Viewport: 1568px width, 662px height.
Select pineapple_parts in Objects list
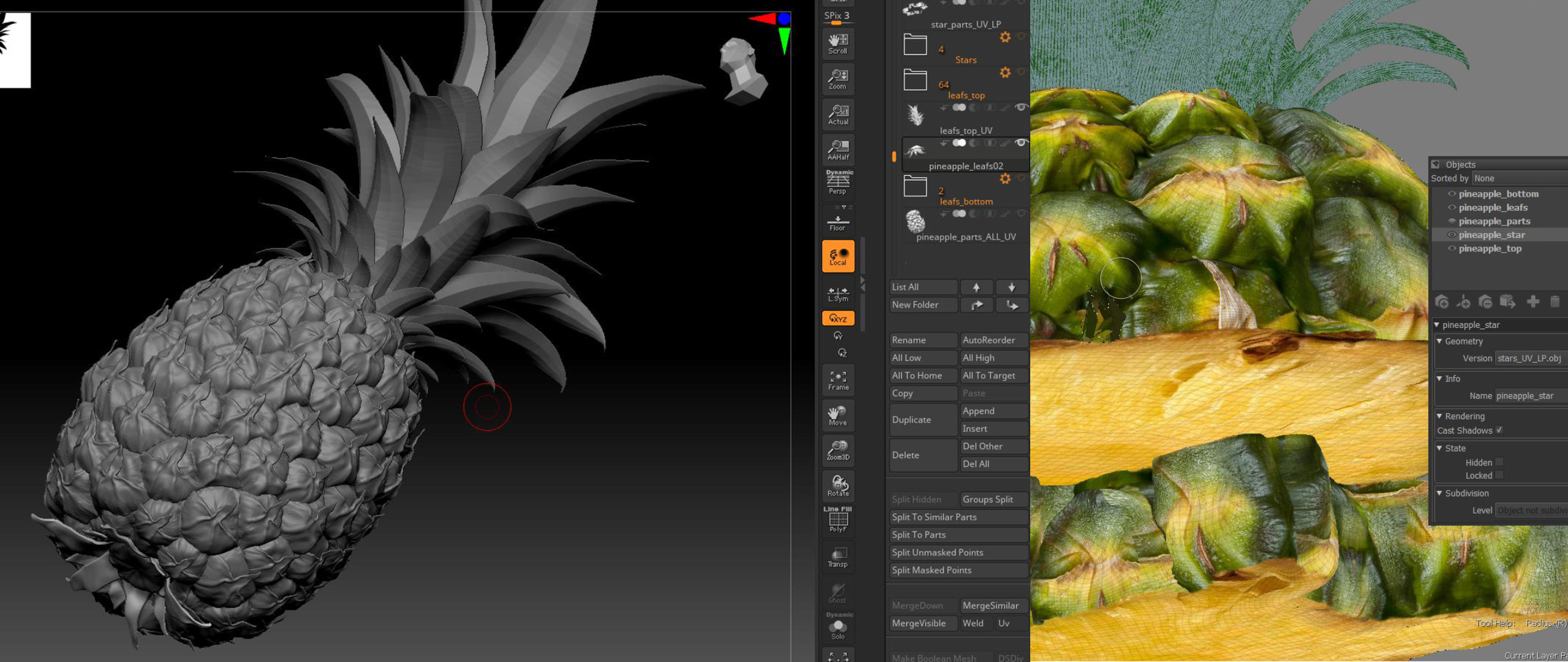[1494, 221]
